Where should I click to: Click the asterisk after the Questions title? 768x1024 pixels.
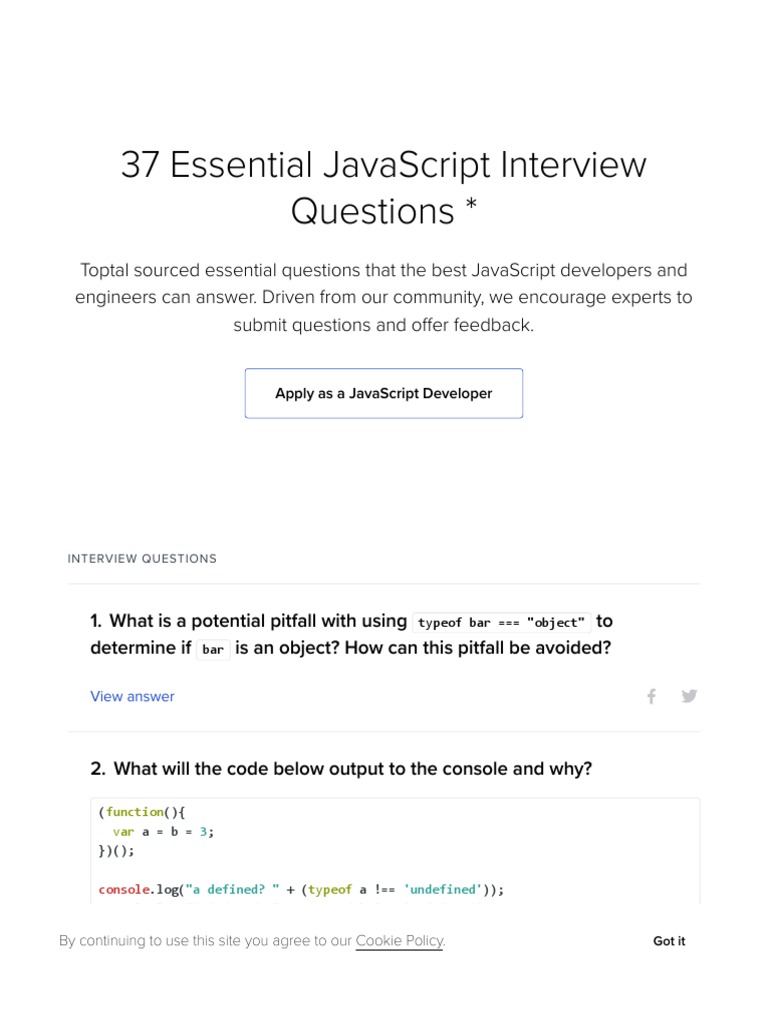pyautogui.click(x=470, y=208)
